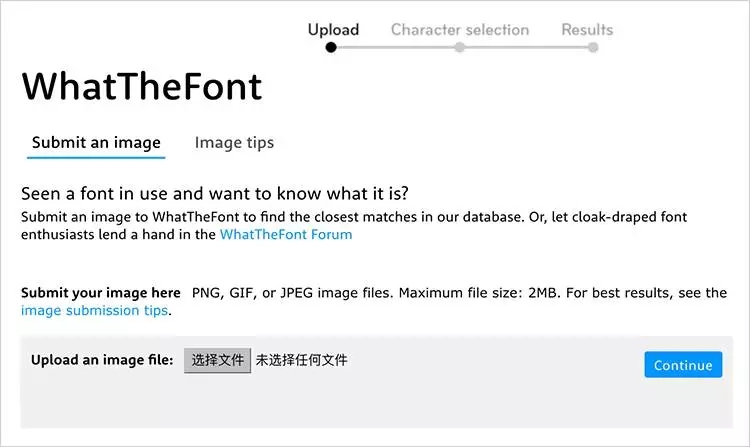Jump to the Results step label
750x447 pixels.
click(x=587, y=29)
